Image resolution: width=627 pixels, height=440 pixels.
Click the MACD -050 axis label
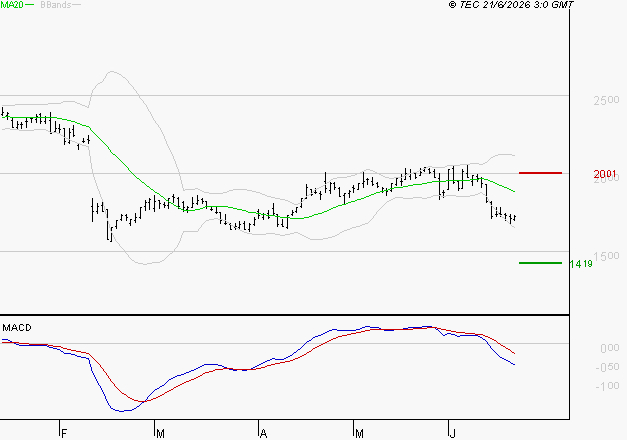coord(607,367)
